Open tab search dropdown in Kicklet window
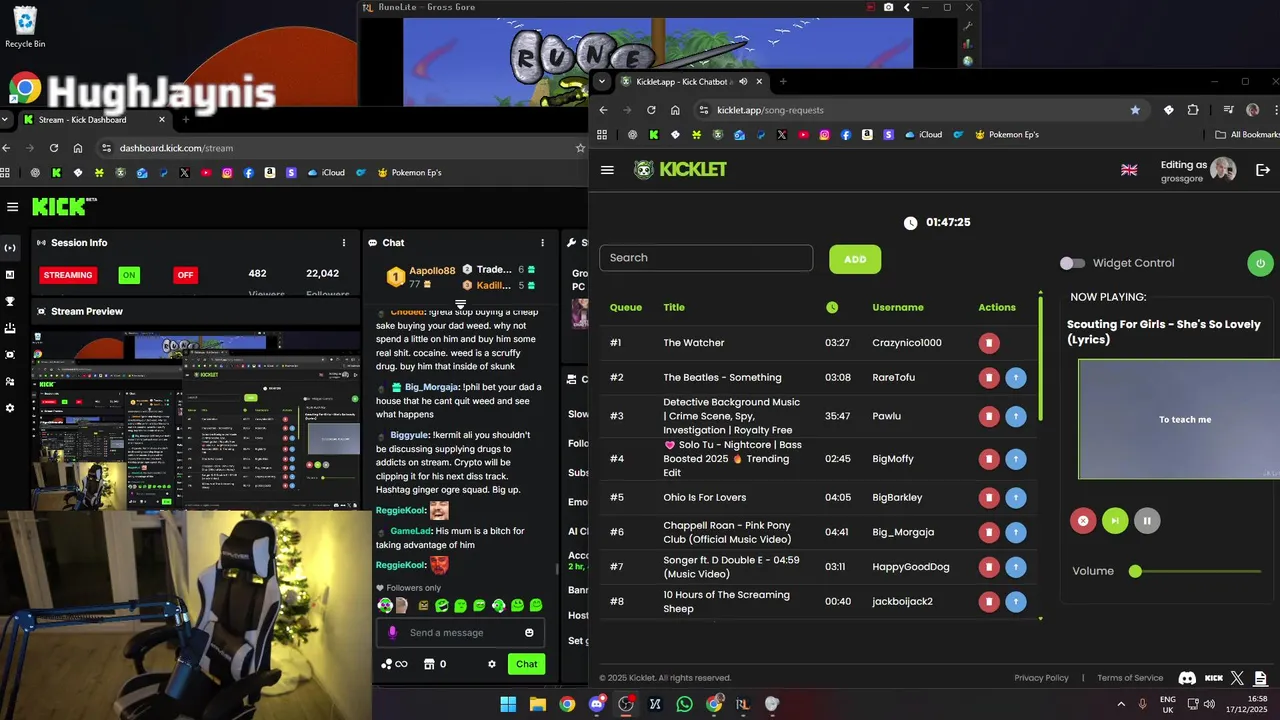This screenshot has height=720, width=1280. click(x=601, y=82)
